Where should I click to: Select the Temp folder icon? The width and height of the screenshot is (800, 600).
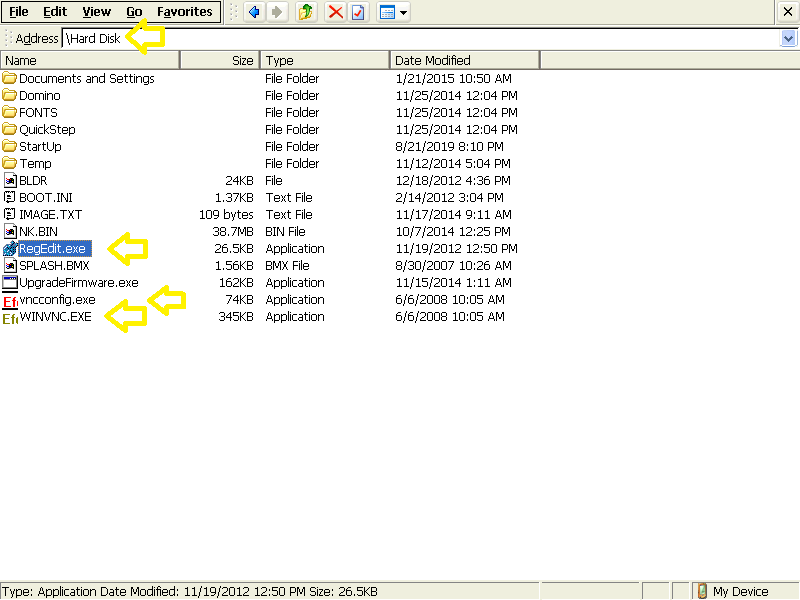[9, 163]
